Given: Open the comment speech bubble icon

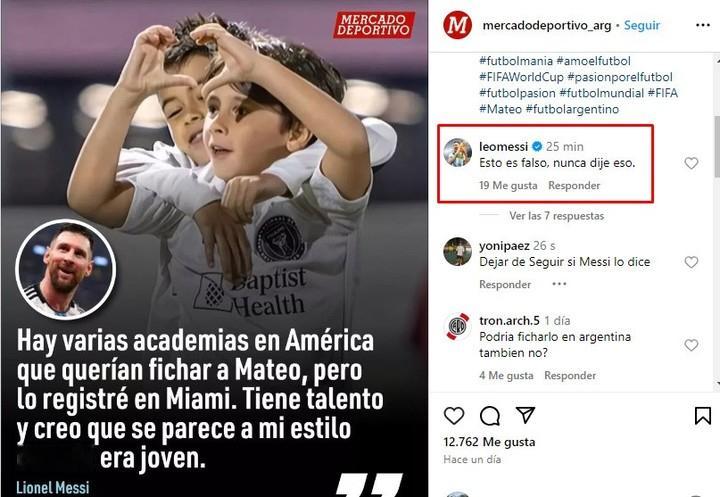Looking at the screenshot, I should click(x=489, y=416).
